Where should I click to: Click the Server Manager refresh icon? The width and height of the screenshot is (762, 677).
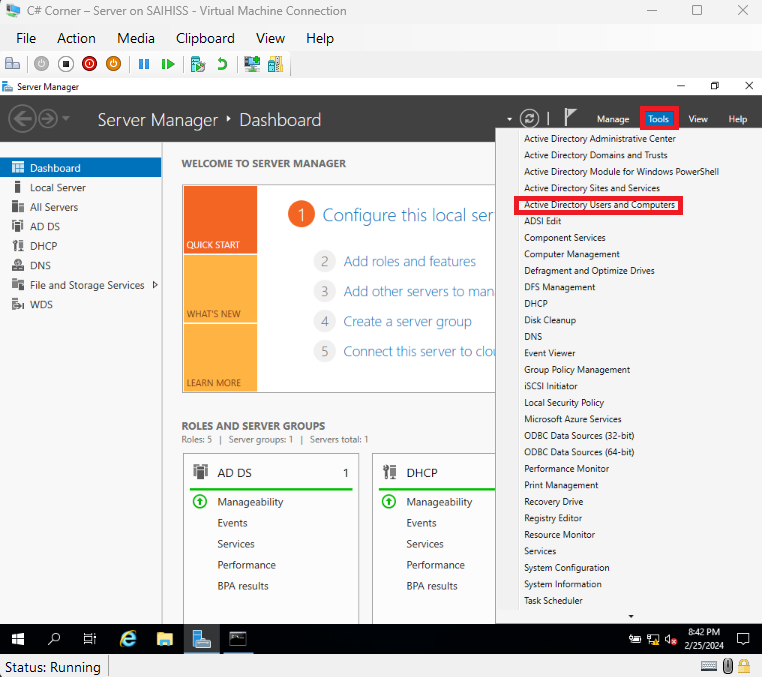[530, 119]
